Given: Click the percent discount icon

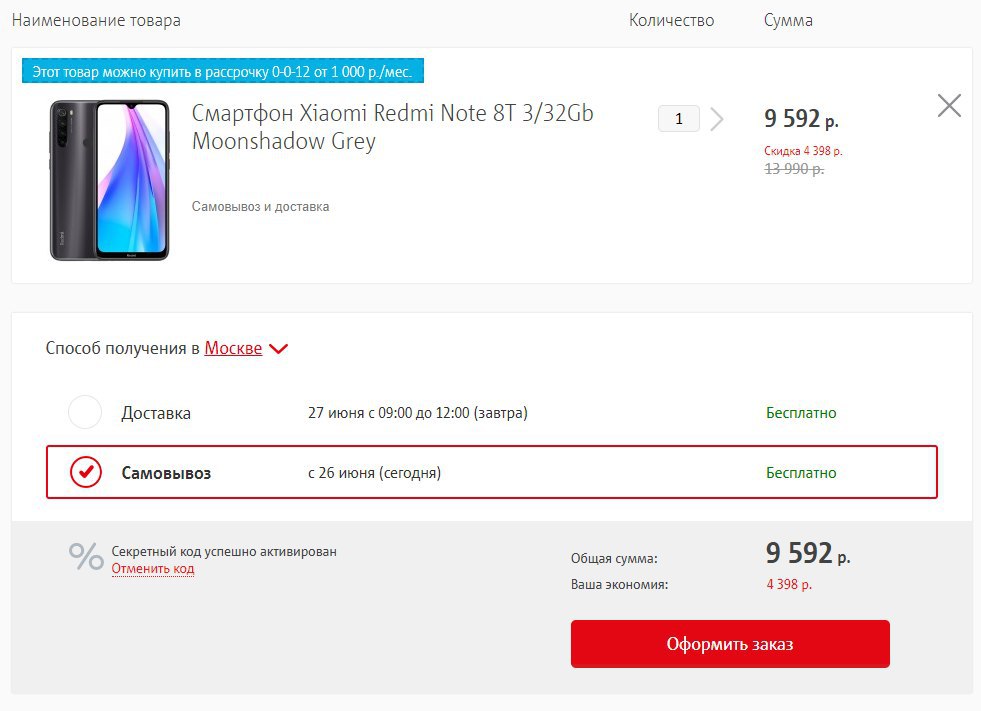Looking at the screenshot, I should 86,556.
